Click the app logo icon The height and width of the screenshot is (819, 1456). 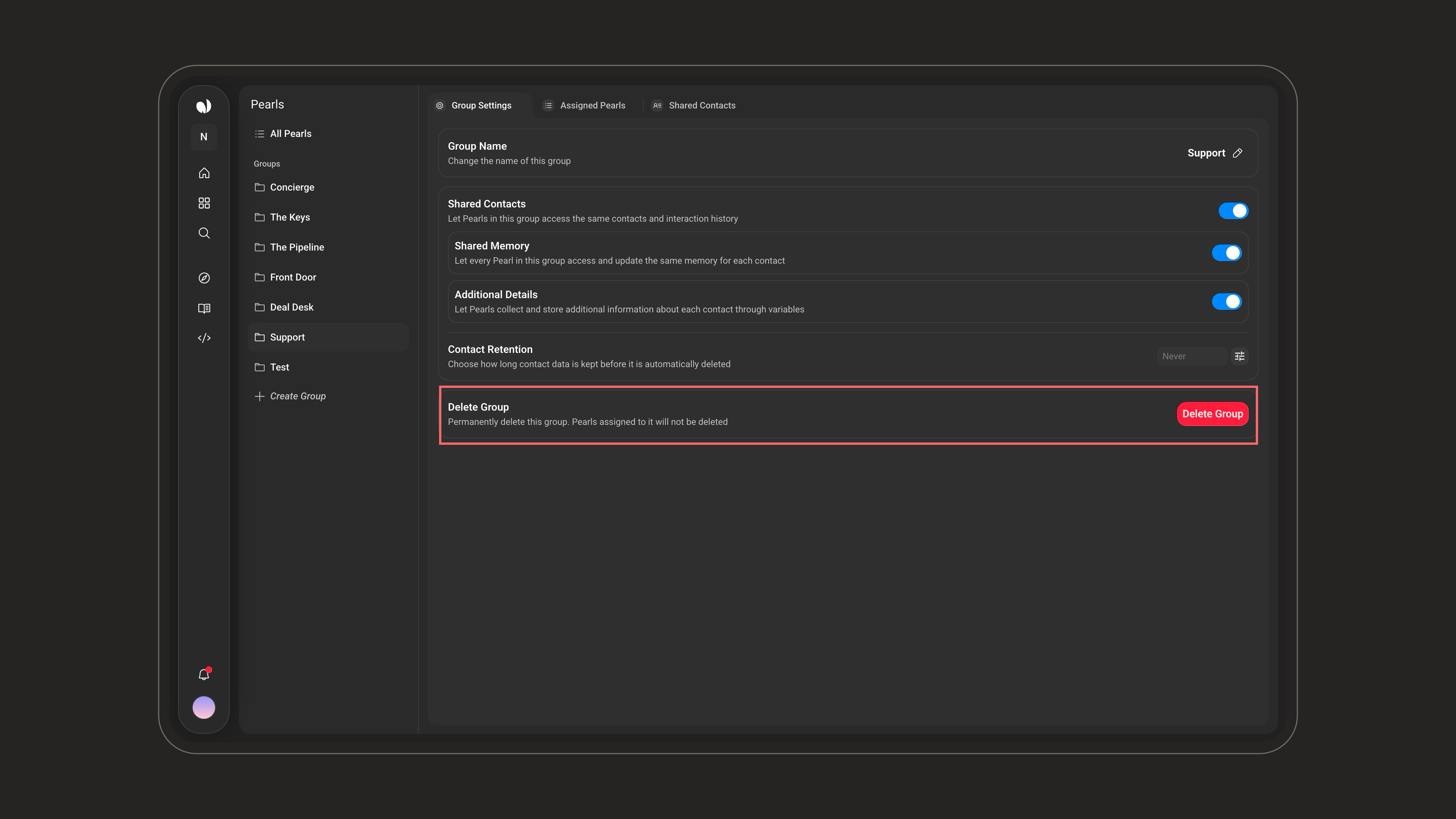[x=204, y=106]
